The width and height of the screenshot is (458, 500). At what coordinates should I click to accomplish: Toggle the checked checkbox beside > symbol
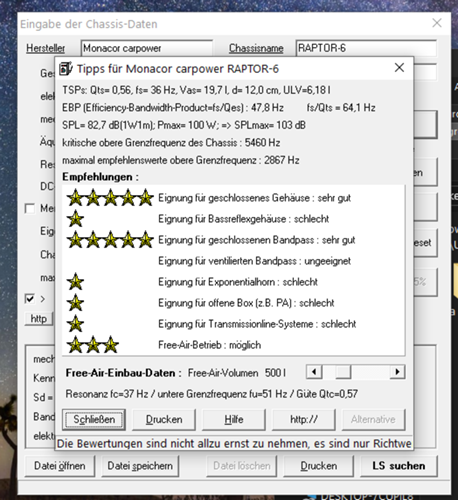coord(30,298)
